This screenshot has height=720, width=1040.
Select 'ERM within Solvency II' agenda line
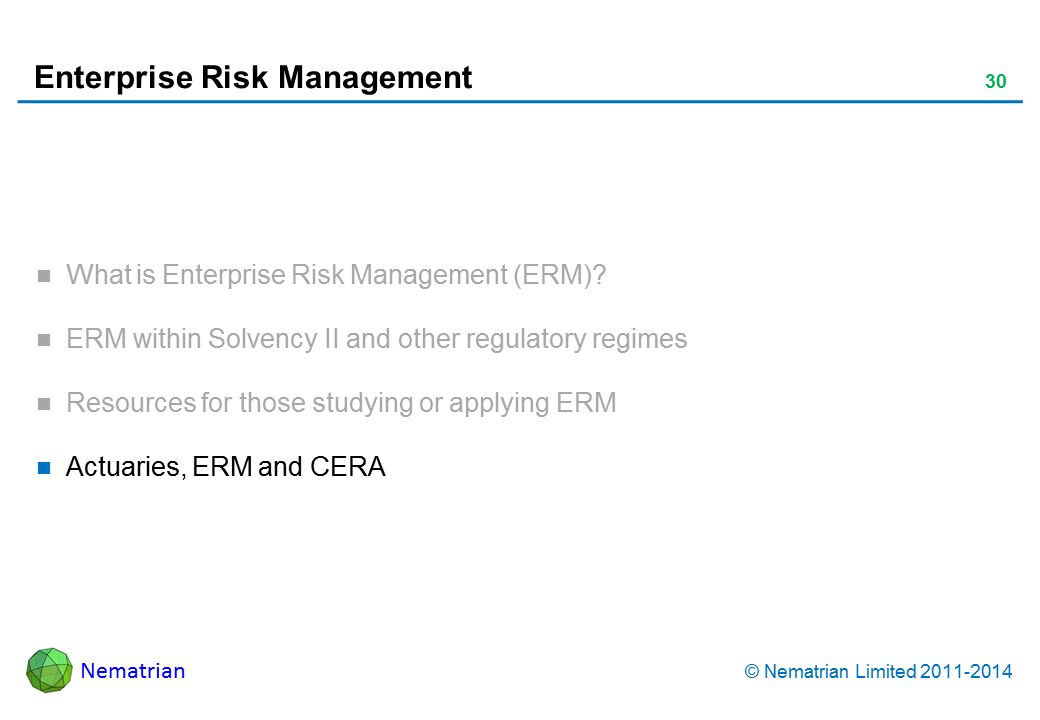tap(376, 339)
